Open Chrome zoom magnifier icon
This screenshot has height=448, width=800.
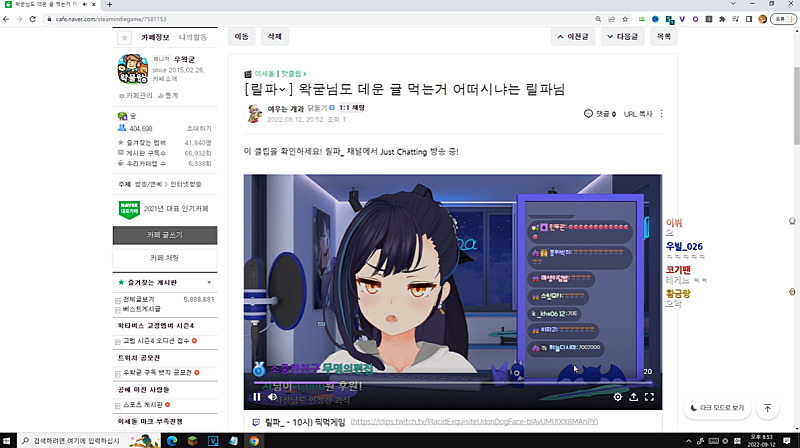pyautogui.click(x=598, y=19)
